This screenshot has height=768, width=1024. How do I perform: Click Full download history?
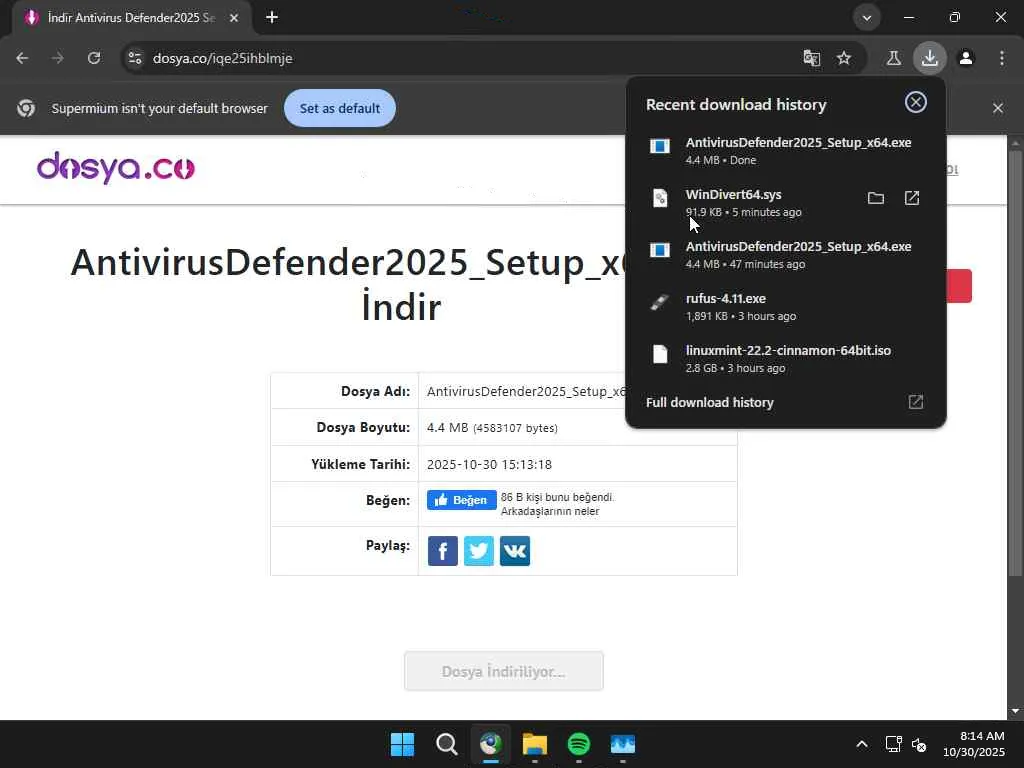(710, 402)
